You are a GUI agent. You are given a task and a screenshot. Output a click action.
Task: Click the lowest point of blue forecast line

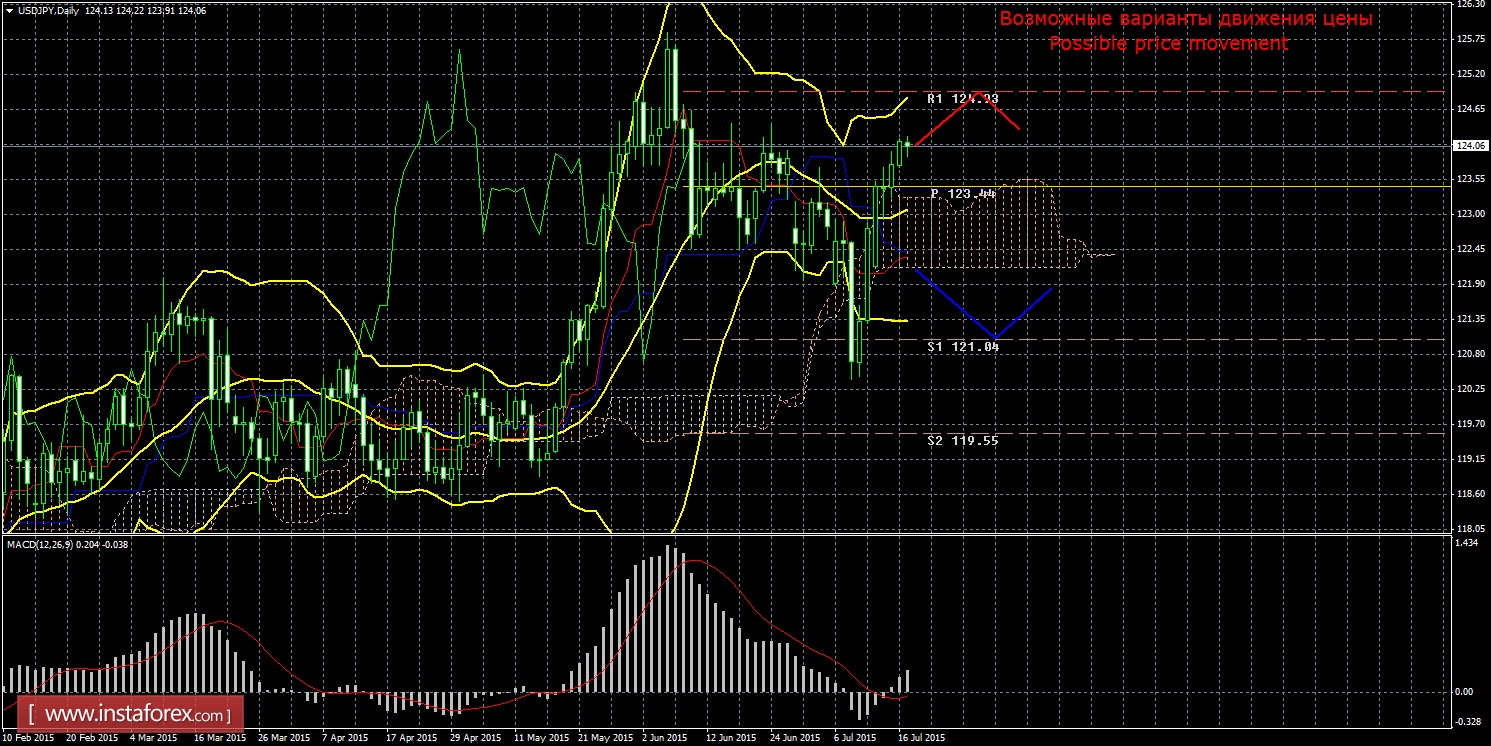tap(993, 338)
